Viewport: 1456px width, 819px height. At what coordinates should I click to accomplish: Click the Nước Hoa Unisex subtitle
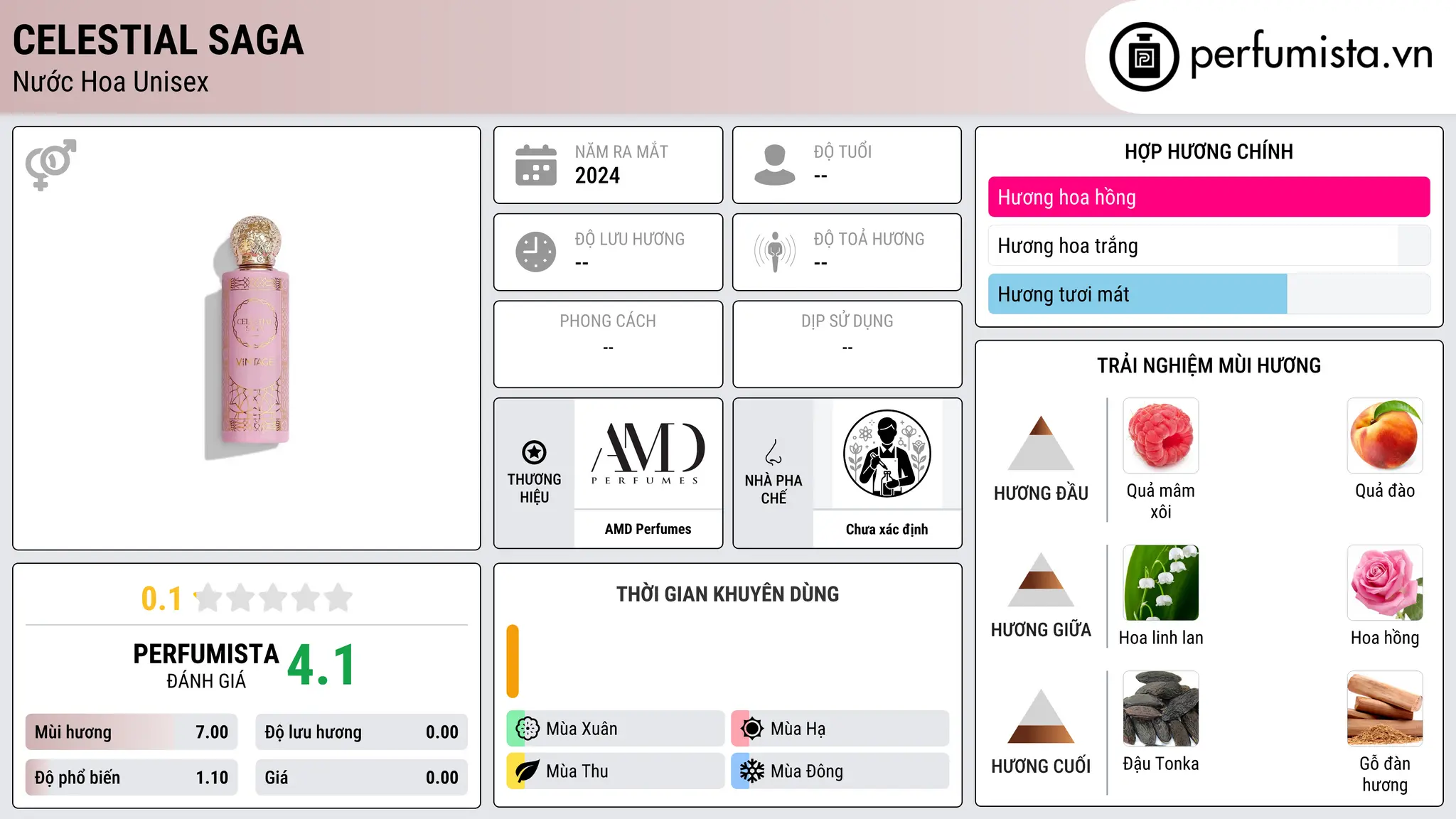point(111,82)
